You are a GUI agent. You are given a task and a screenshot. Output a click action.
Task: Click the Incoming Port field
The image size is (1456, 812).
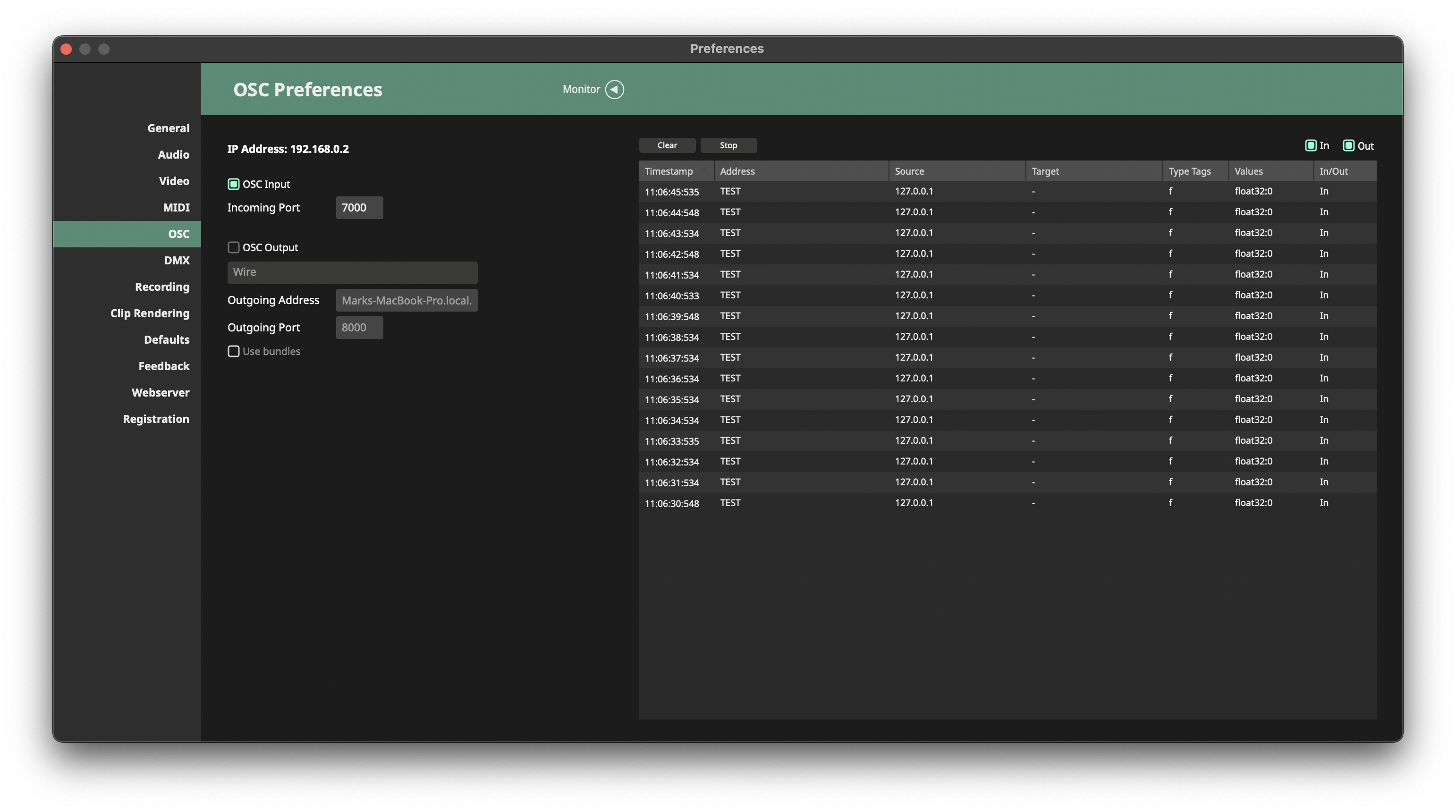(x=359, y=208)
